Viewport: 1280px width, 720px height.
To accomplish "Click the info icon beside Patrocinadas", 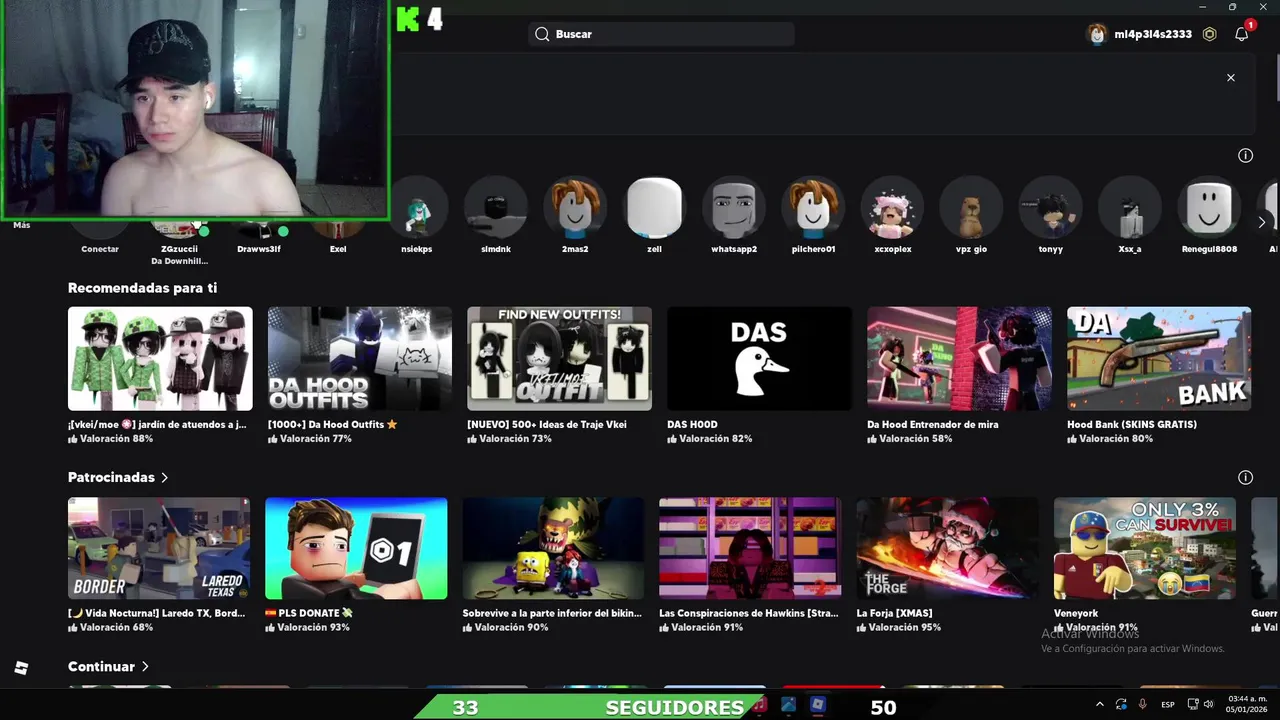I will pyautogui.click(x=1245, y=478).
